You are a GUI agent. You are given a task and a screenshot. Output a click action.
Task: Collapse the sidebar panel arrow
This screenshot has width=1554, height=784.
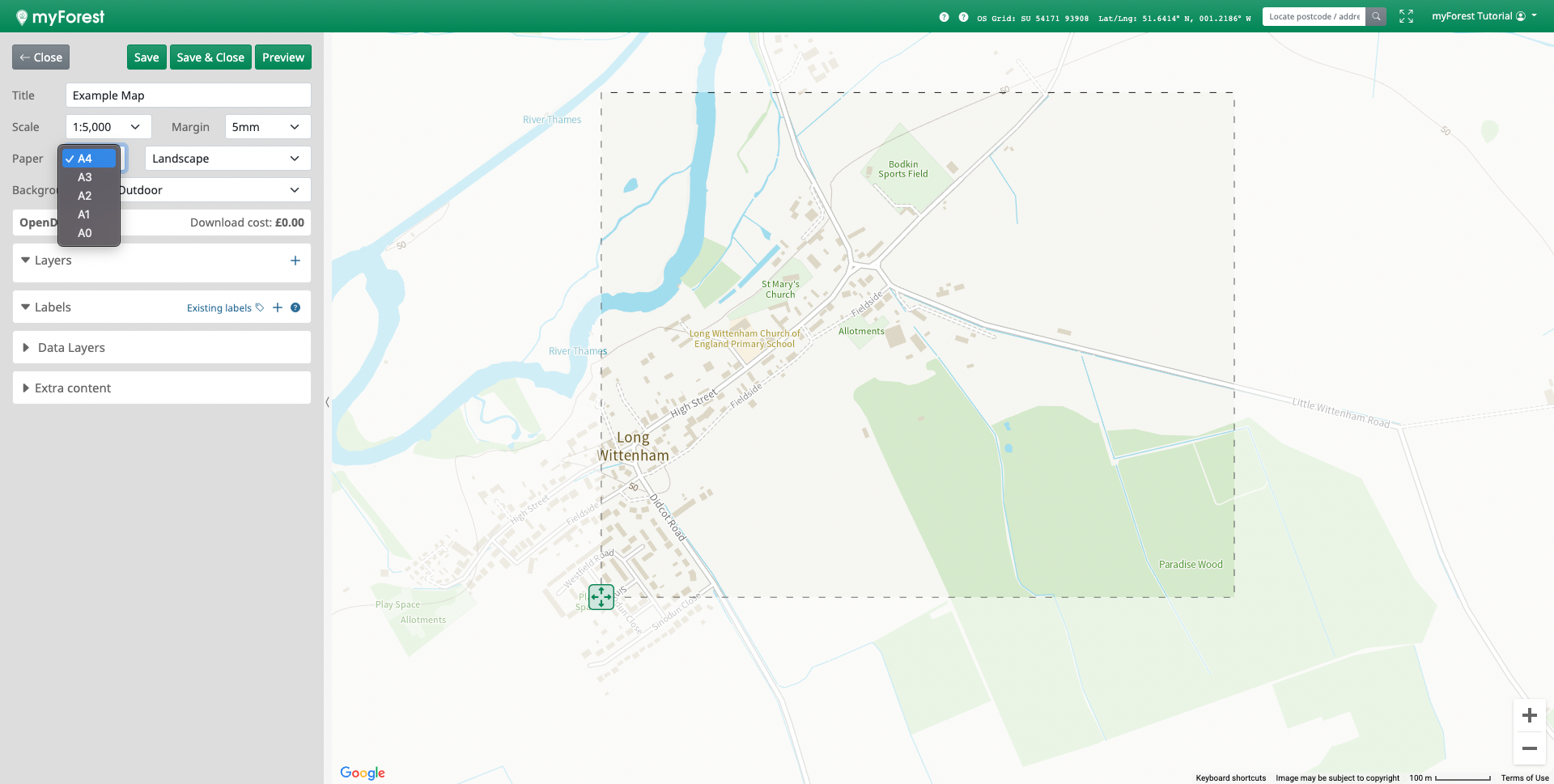pos(327,402)
